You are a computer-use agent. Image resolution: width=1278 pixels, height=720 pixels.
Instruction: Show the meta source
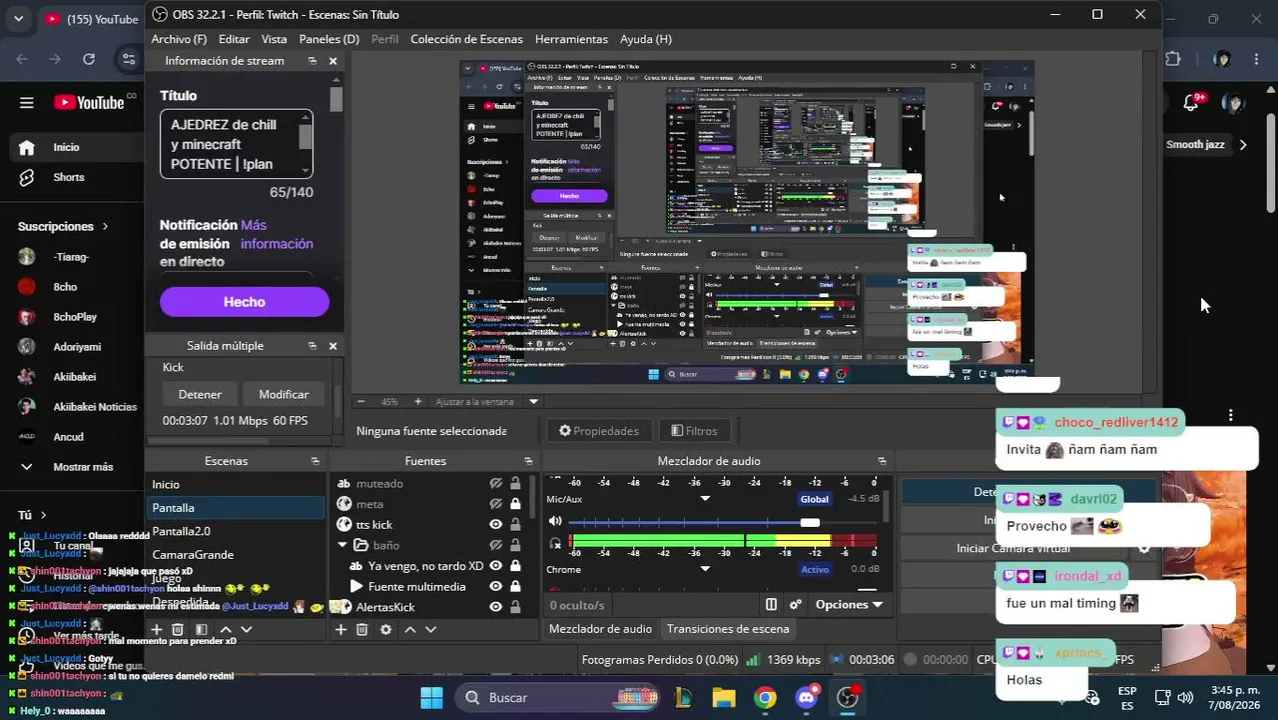coord(495,504)
